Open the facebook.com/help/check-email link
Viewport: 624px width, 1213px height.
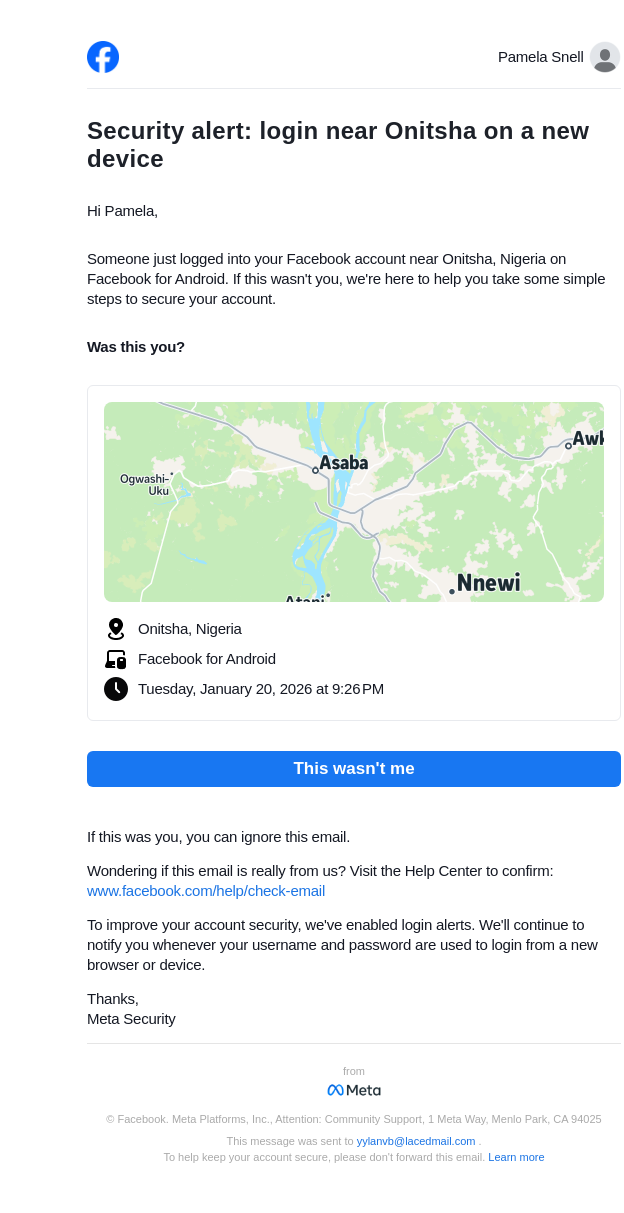pos(206,891)
